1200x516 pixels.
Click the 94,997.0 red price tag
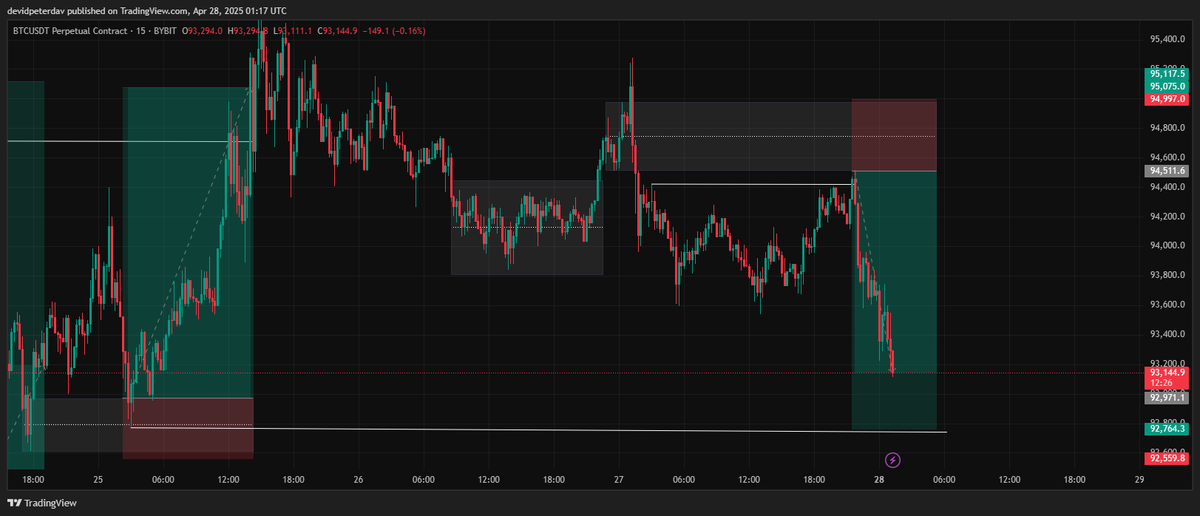click(1167, 99)
